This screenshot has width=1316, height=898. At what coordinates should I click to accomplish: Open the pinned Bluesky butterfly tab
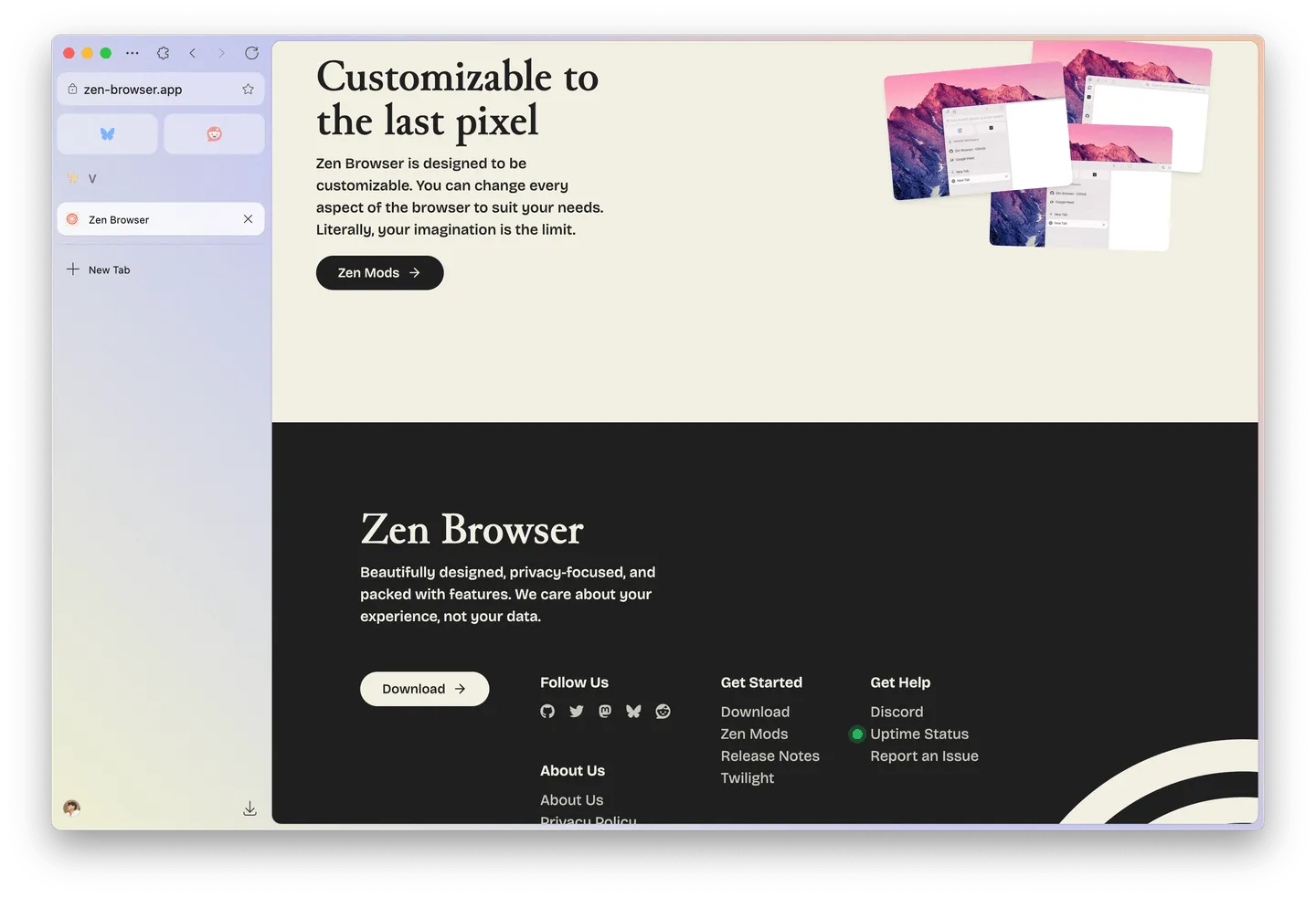tap(107, 133)
